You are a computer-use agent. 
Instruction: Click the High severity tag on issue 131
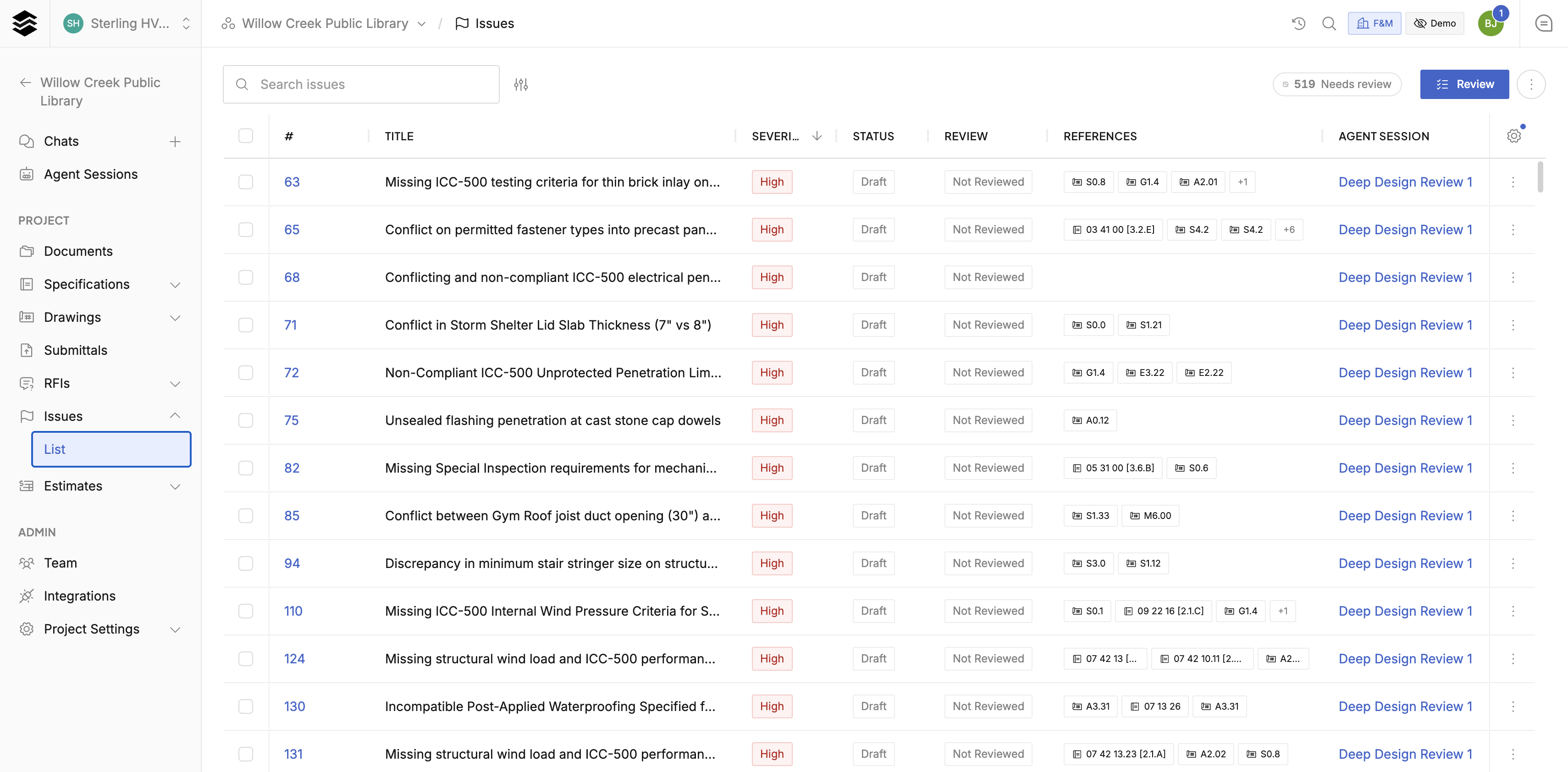[771, 754]
